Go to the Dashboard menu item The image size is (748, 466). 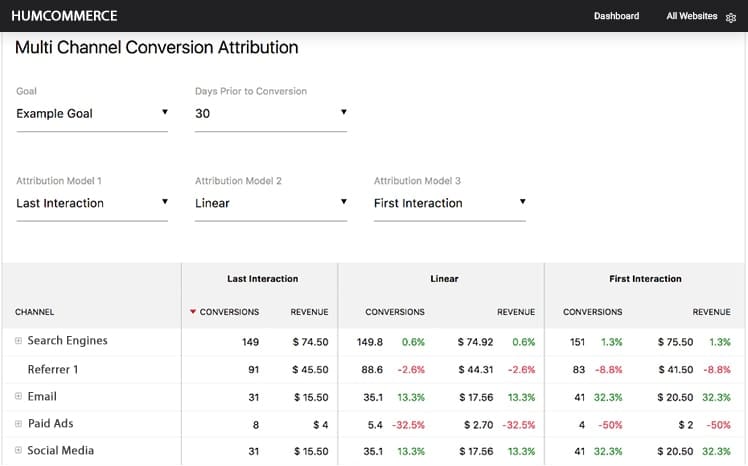pos(616,16)
